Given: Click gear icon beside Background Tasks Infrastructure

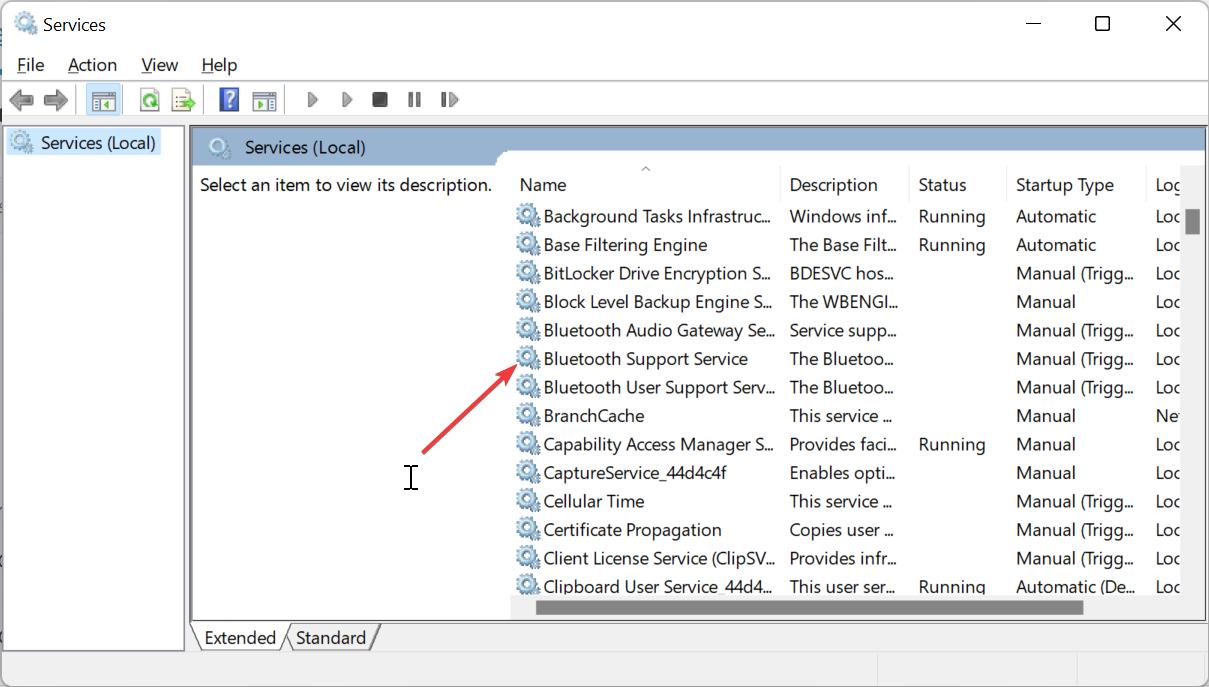Looking at the screenshot, I should (527, 215).
